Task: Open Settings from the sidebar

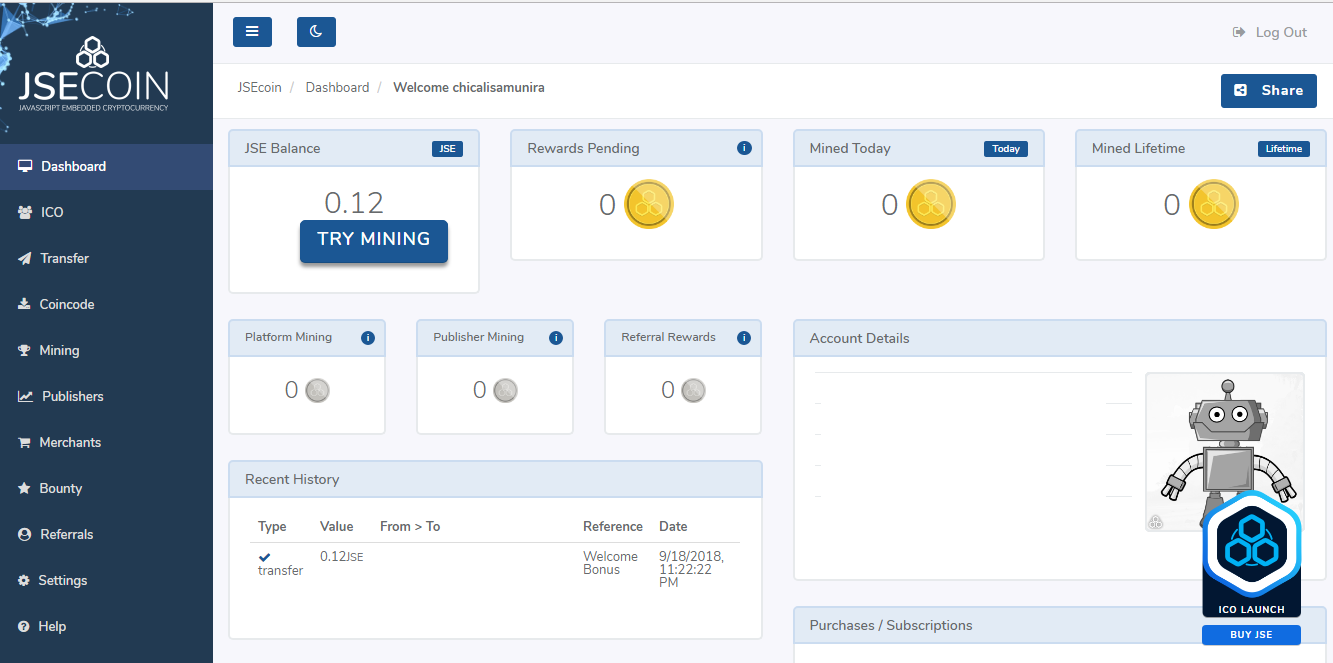Action: coord(106,581)
